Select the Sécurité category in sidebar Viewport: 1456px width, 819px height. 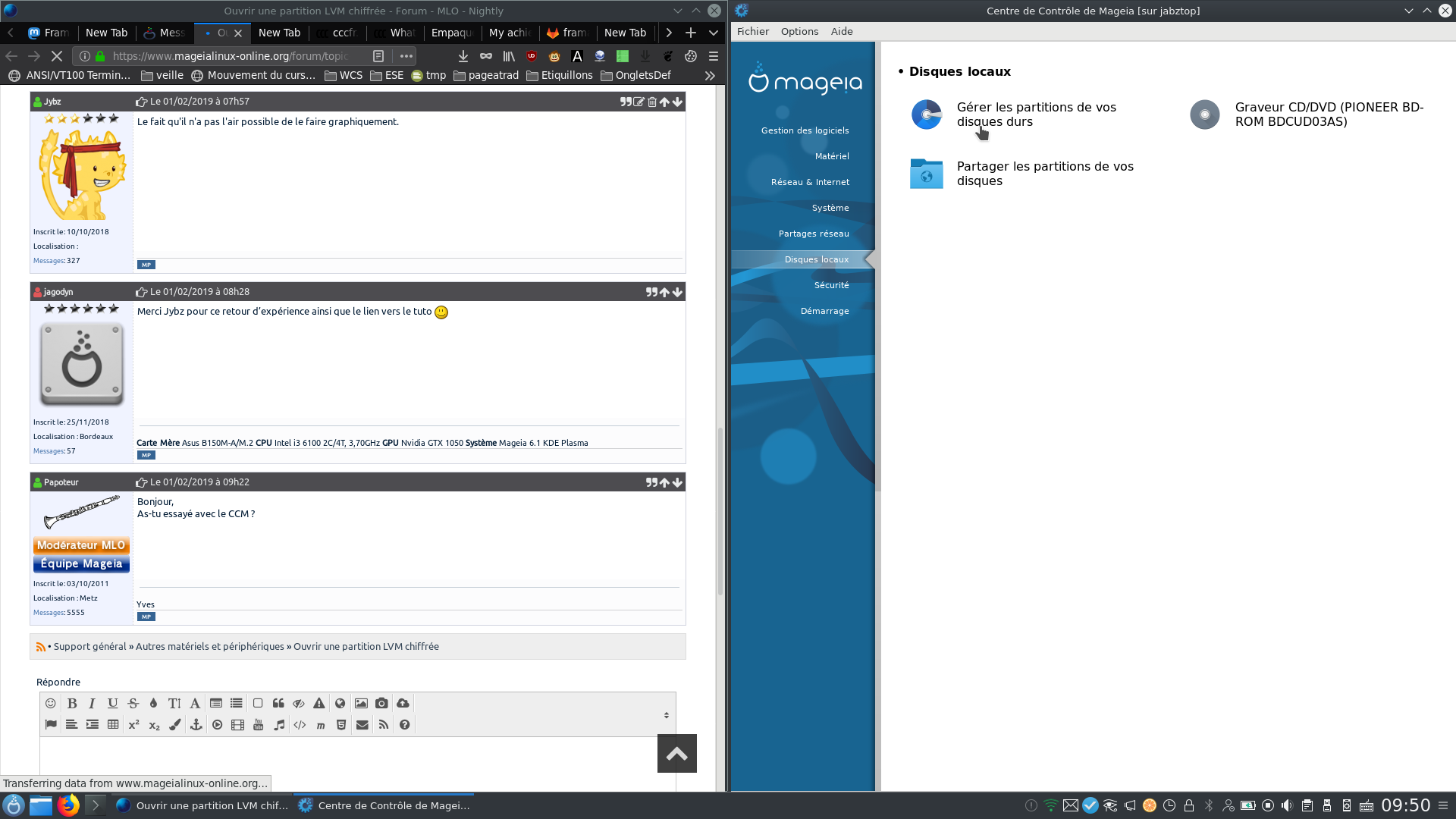pos(831,285)
